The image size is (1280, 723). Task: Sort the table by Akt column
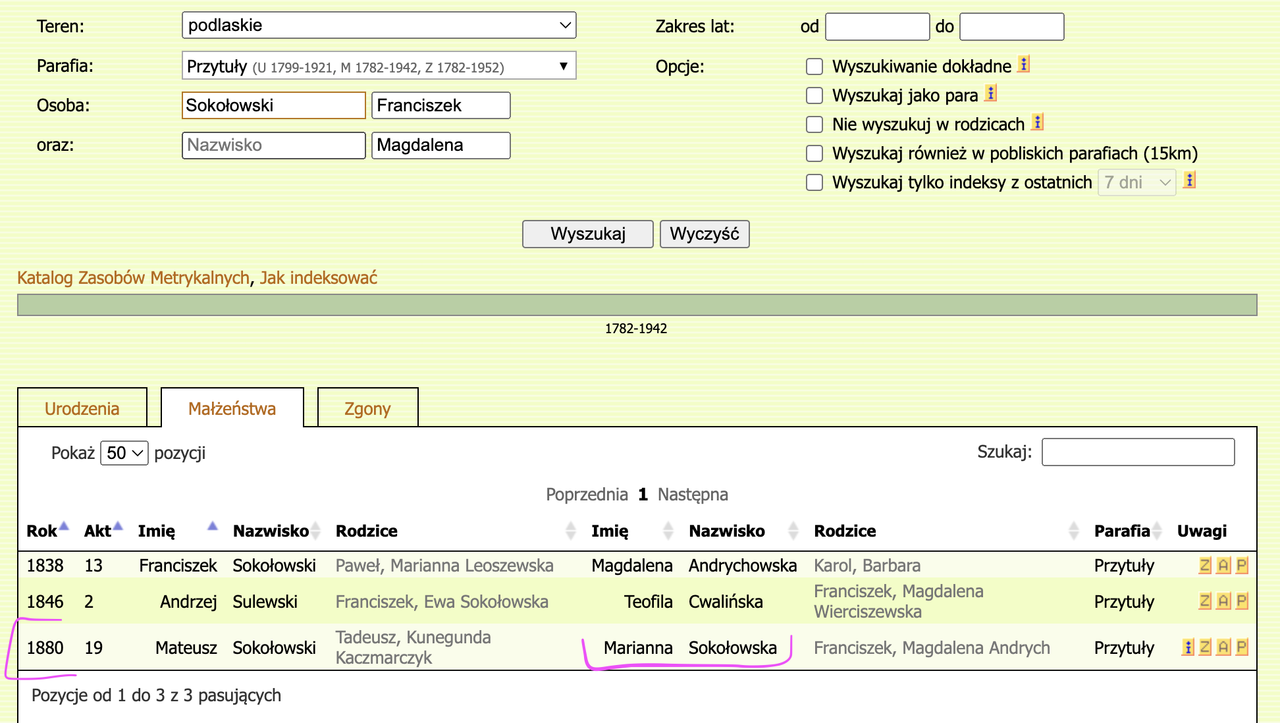coord(103,531)
